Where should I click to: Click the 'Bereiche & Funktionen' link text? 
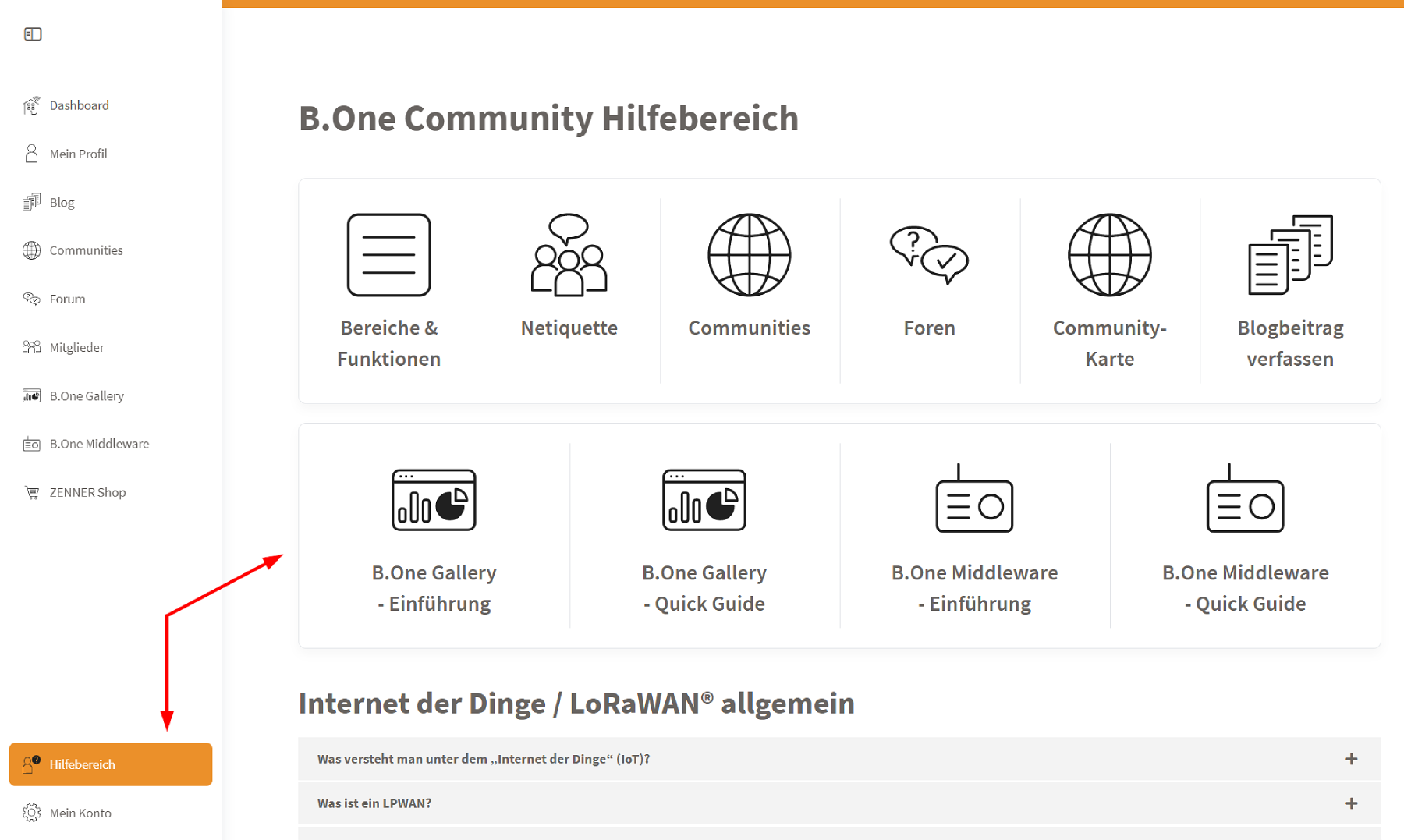[388, 343]
